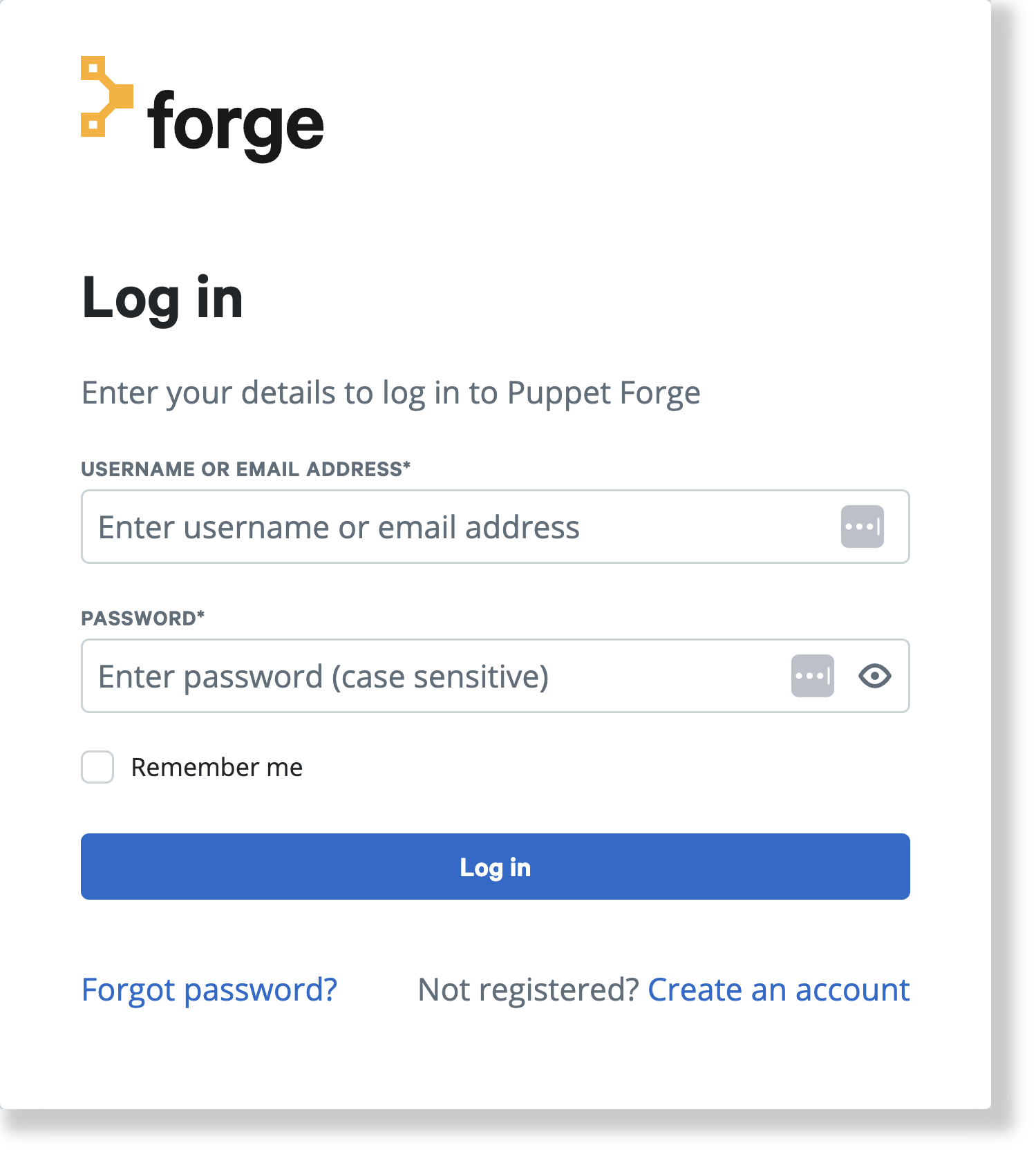
Task: Click the Puppet Forge details subtitle text
Action: tap(390, 392)
